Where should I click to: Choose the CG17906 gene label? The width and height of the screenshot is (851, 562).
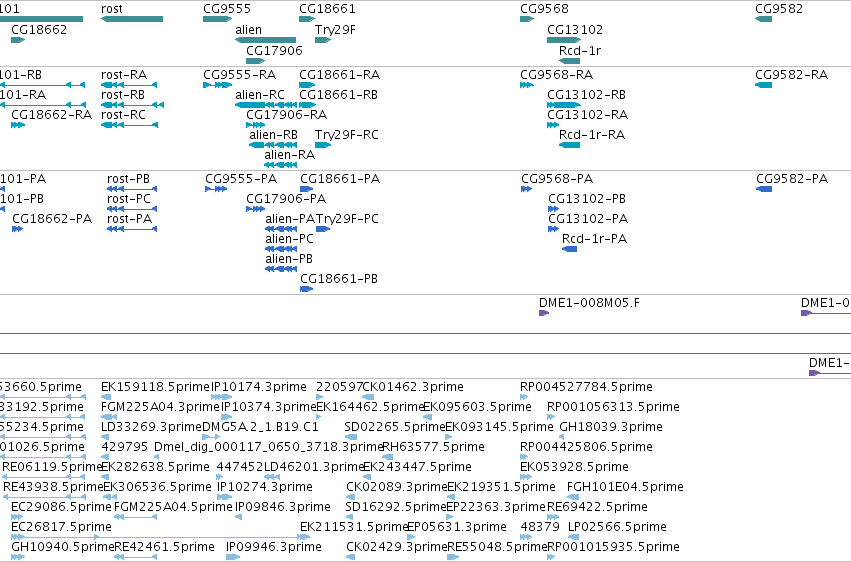click(x=274, y=50)
